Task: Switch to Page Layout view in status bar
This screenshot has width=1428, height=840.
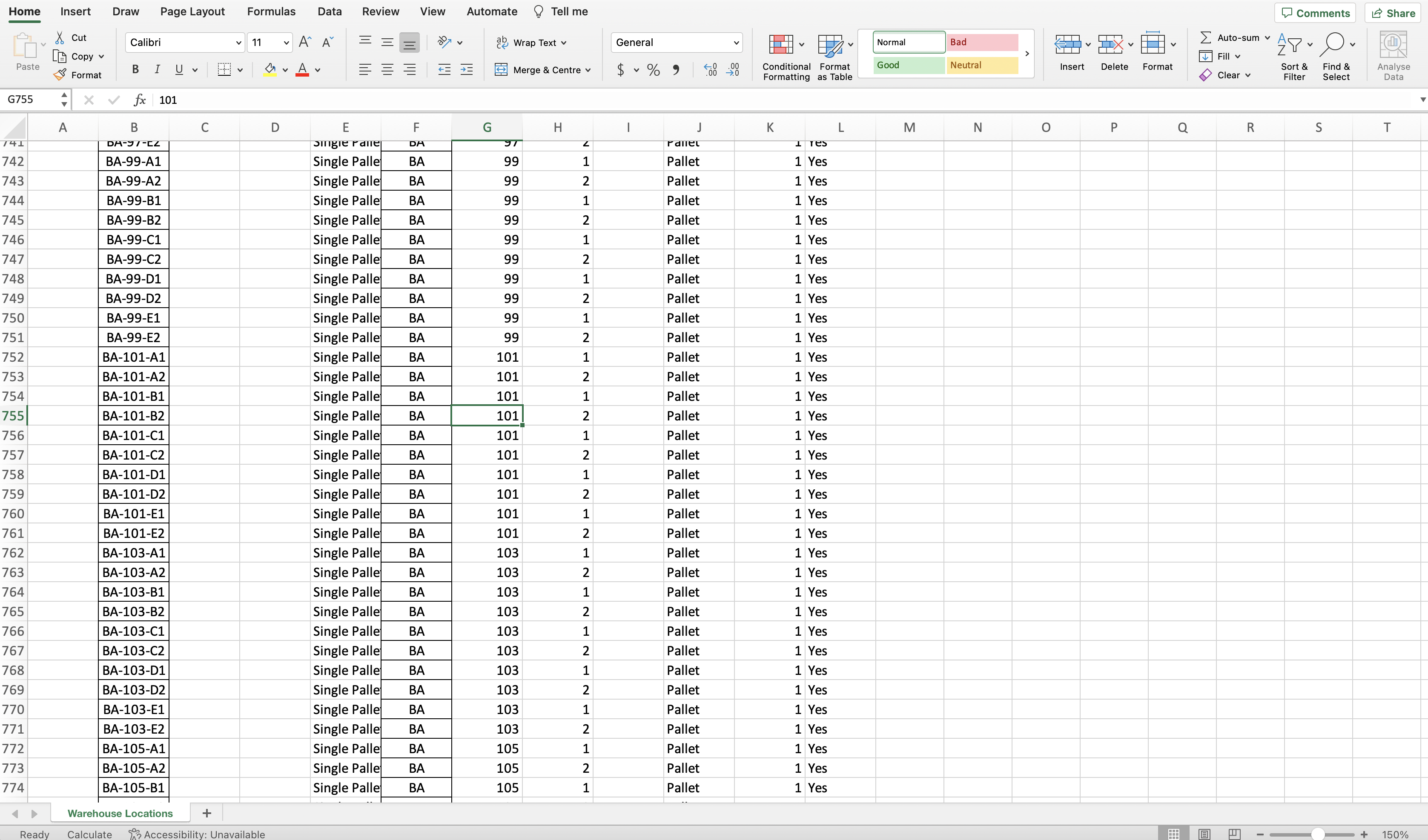Action: (1204, 834)
